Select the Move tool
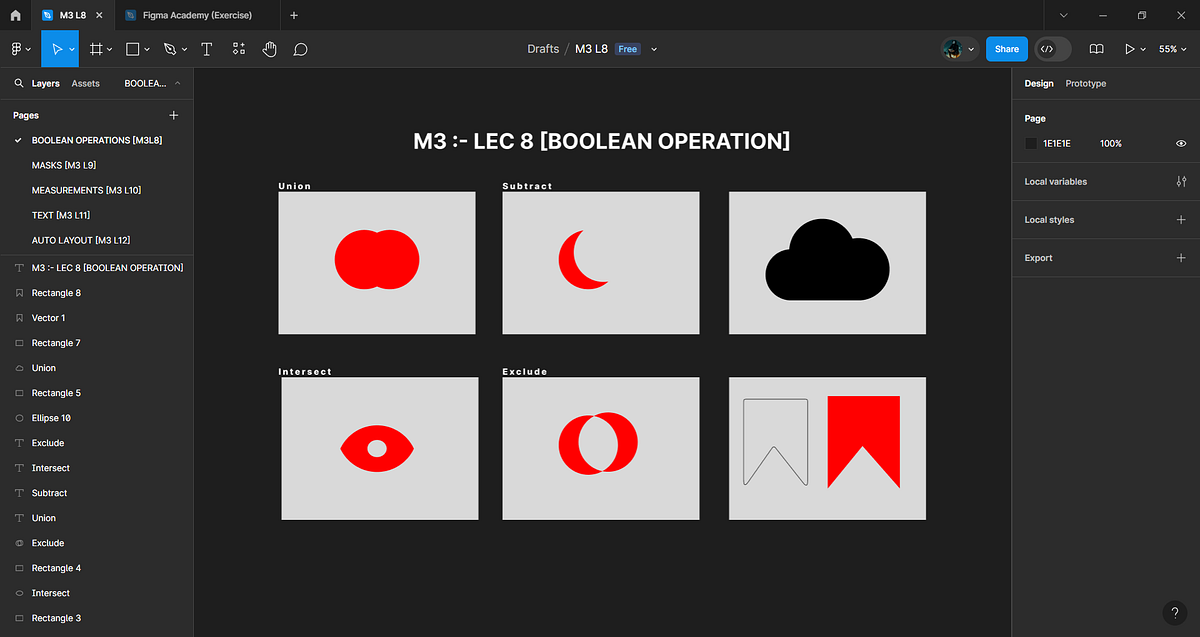The image size is (1200, 637). [x=58, y=48]
